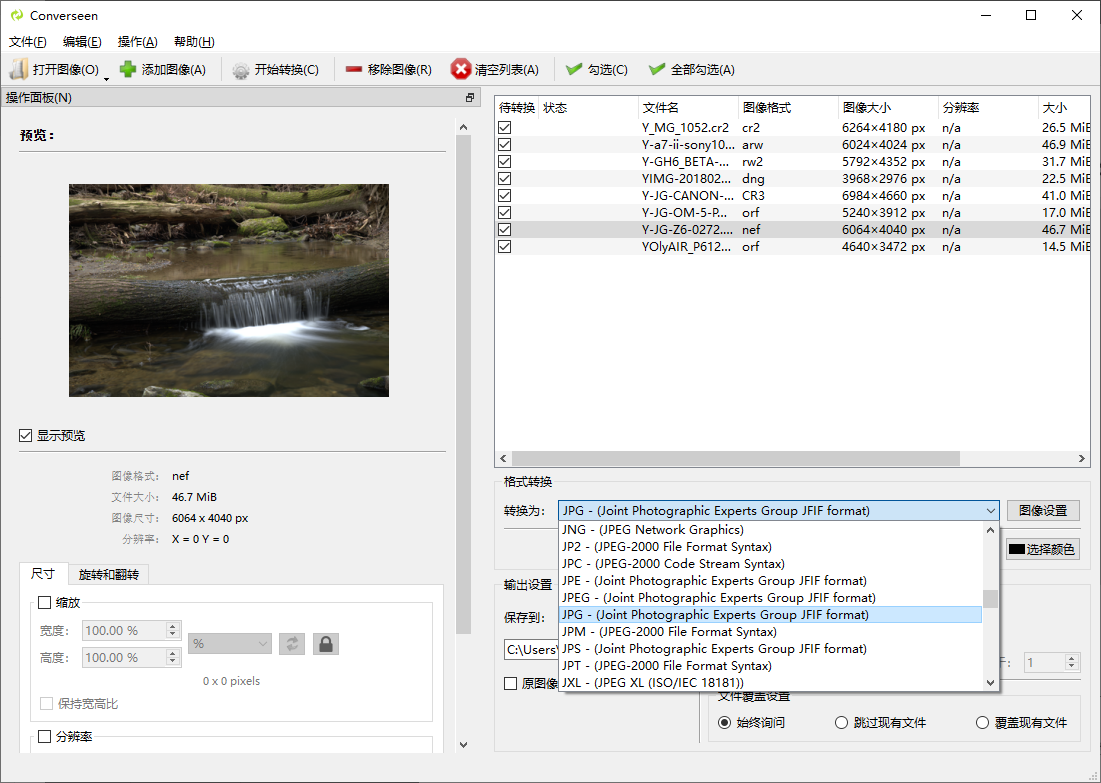Click the Add Images (添加图像) green plus icon

[128, 69]
